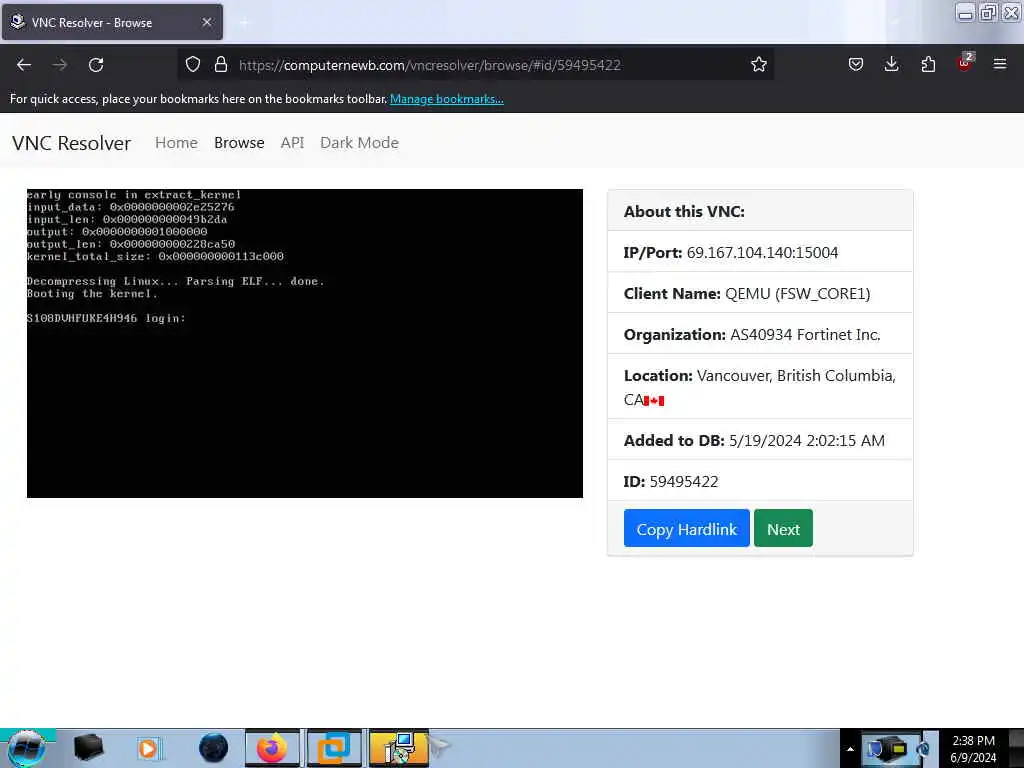Open the dark globe taskbar icon

(214, 748)
